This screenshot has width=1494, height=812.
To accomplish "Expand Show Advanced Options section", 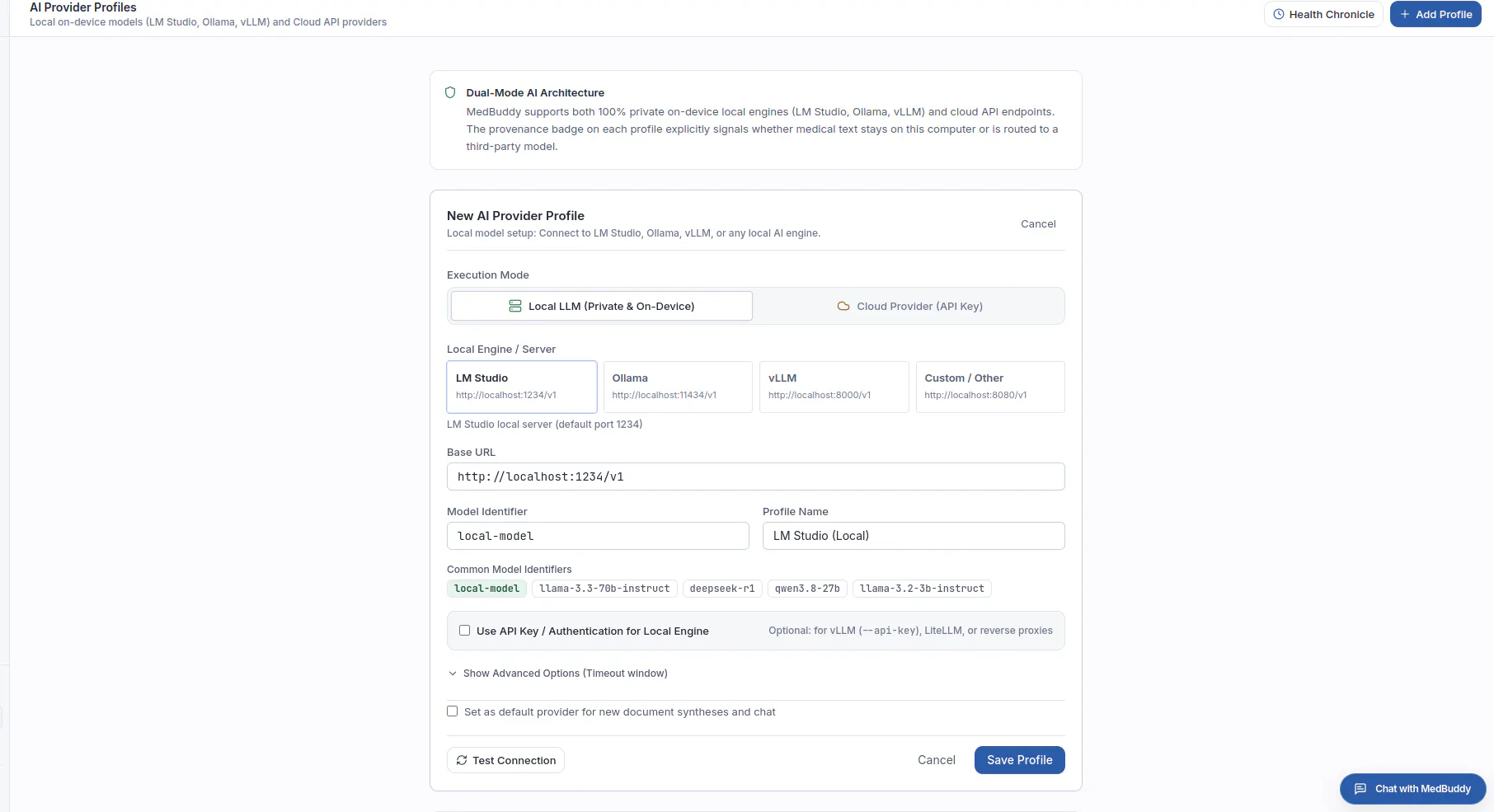I will [557, 674].
